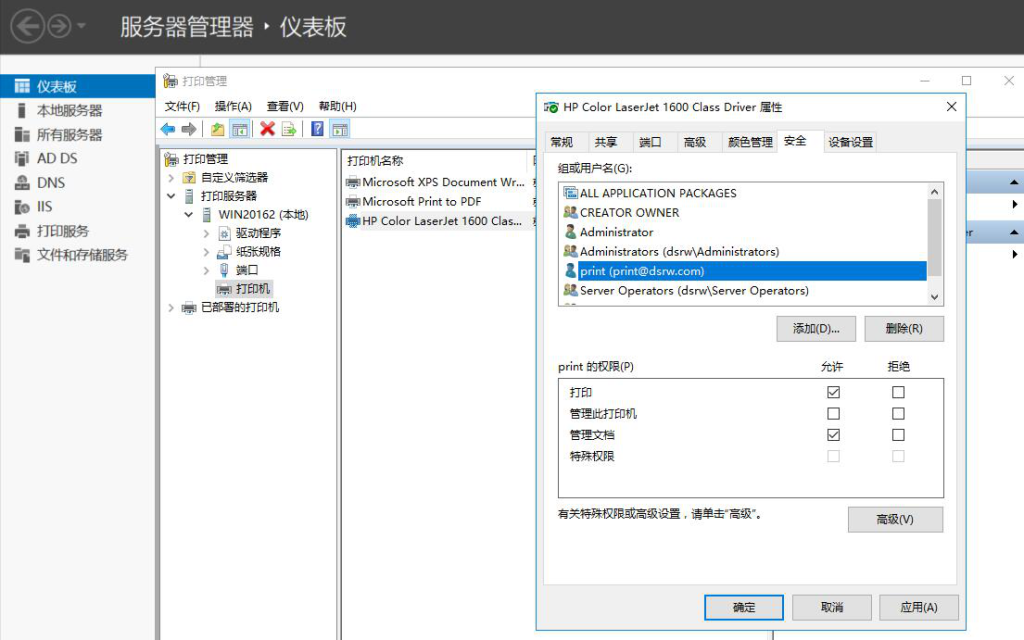
Task: Select the Microsoft XPS Document Writer printer icon
Action: [x=353, y=182]
